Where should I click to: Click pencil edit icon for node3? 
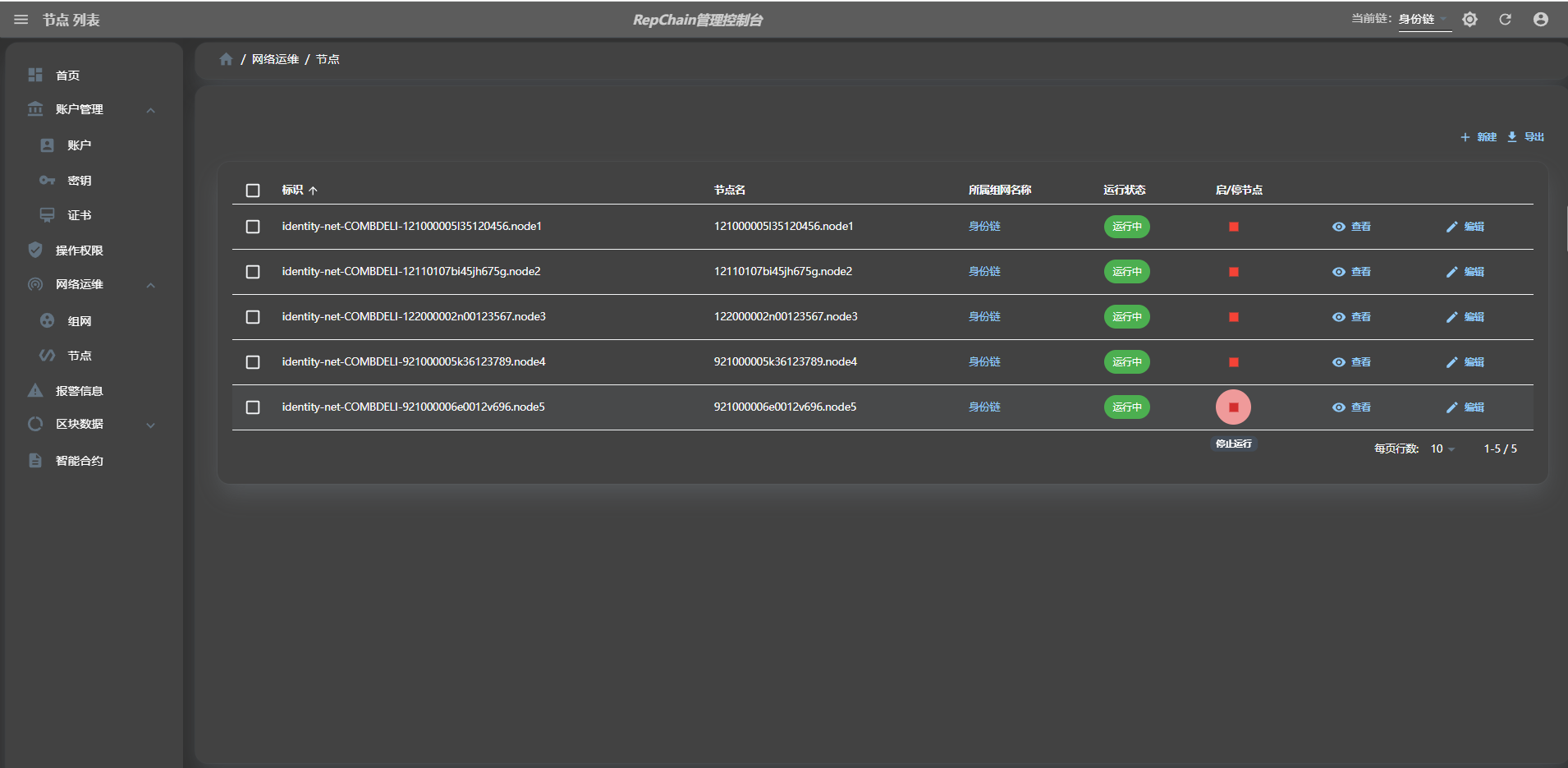pyautogui.click(x=1451, y=317)
